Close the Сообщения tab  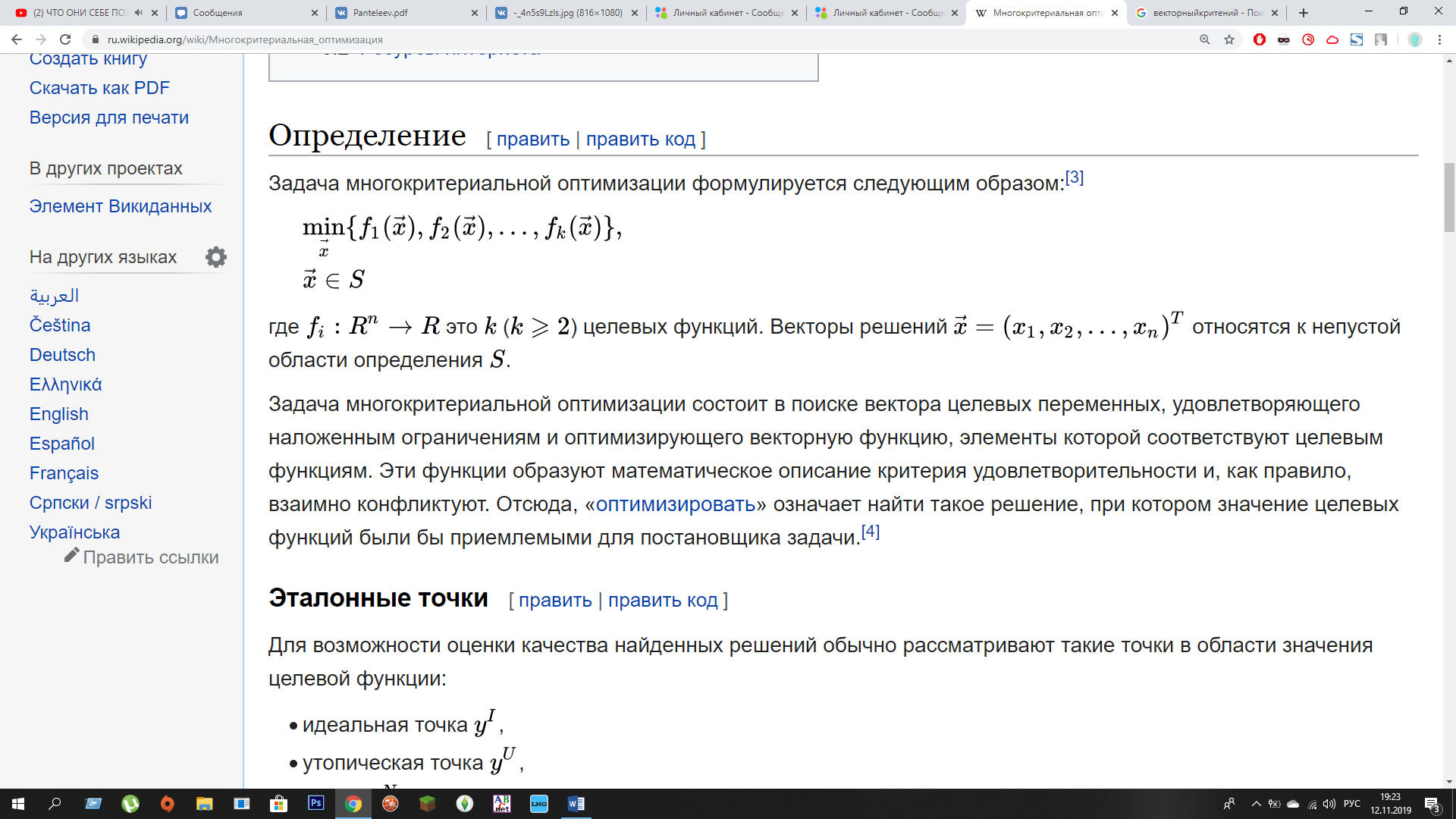(315, 13)
